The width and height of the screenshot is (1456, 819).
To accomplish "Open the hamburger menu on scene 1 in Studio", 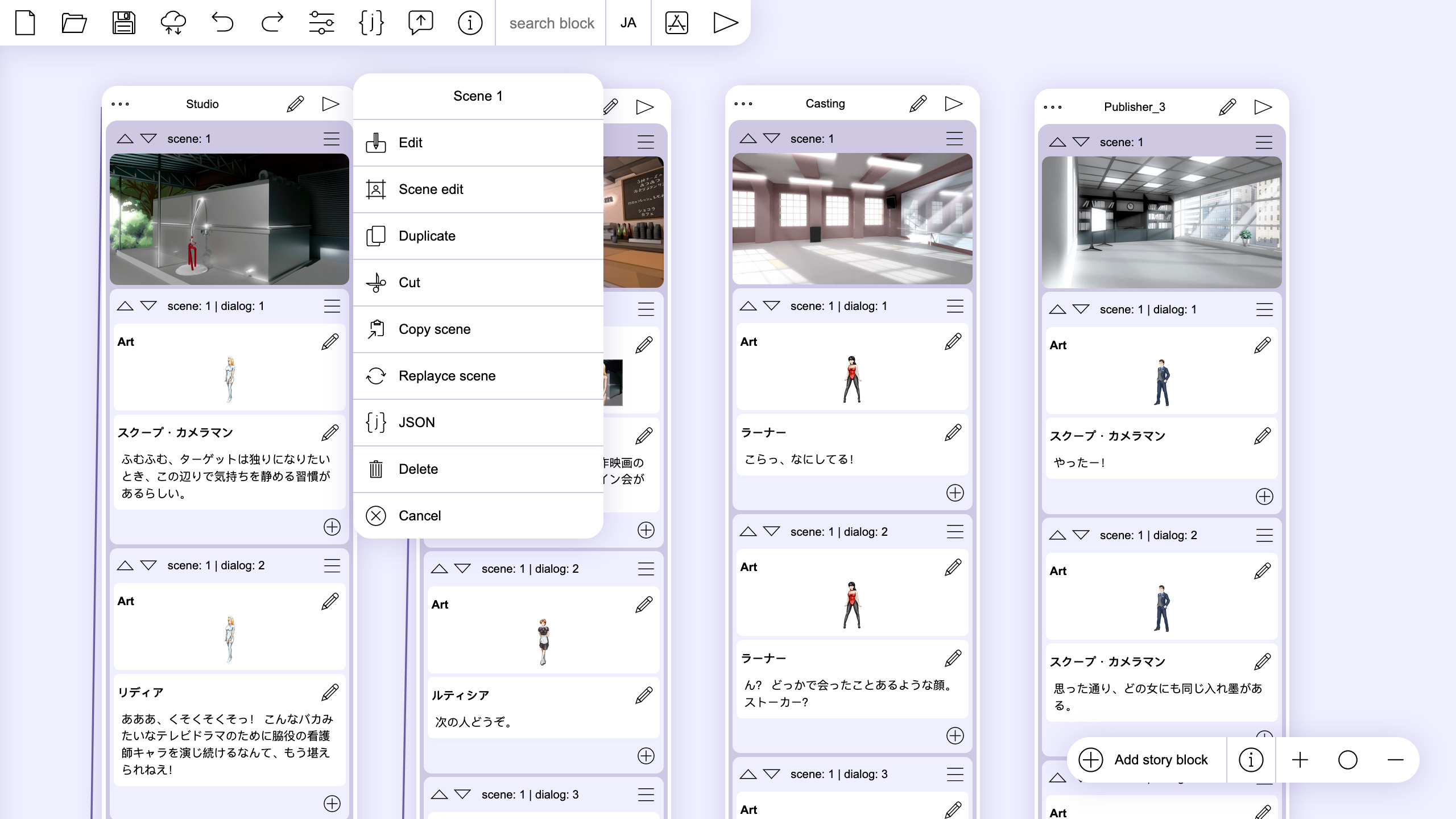I will pyautogui.click(x=332, y=138).
